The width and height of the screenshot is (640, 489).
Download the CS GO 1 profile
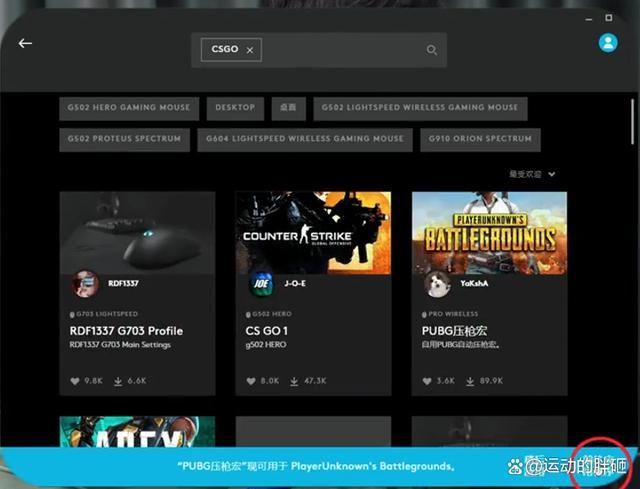[x=294, y=381]
